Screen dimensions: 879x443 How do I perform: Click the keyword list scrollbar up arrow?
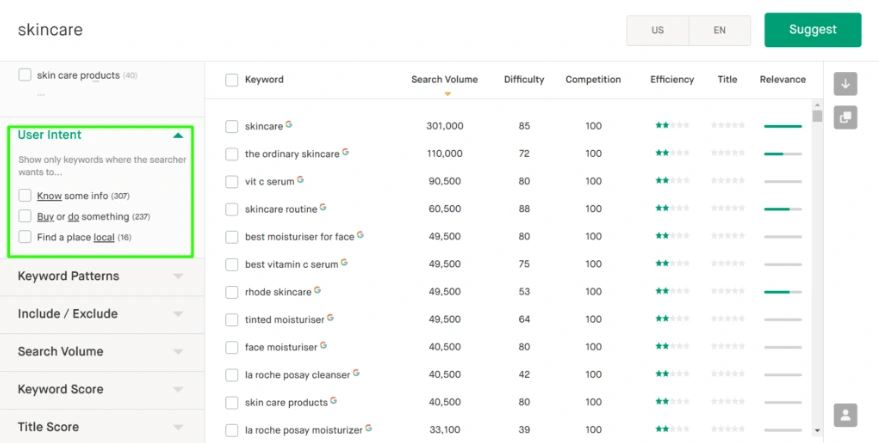tap(817, 105)
